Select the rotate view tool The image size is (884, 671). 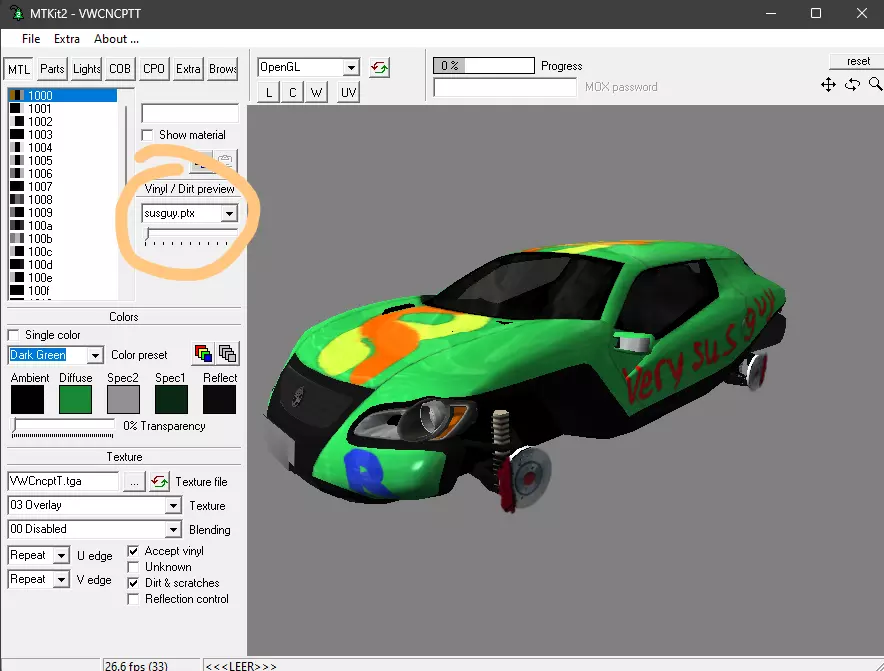(852, 85)
